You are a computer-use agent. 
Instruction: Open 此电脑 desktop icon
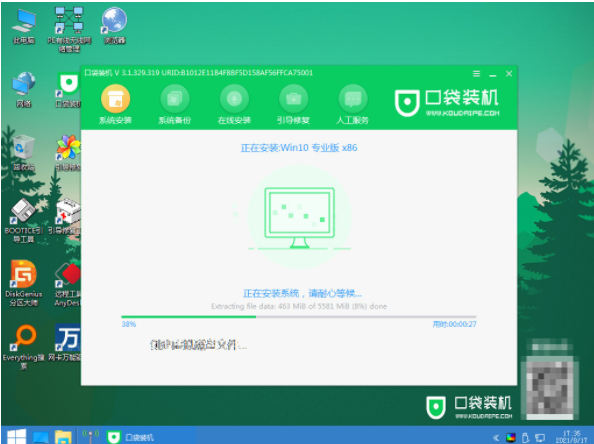24,27
